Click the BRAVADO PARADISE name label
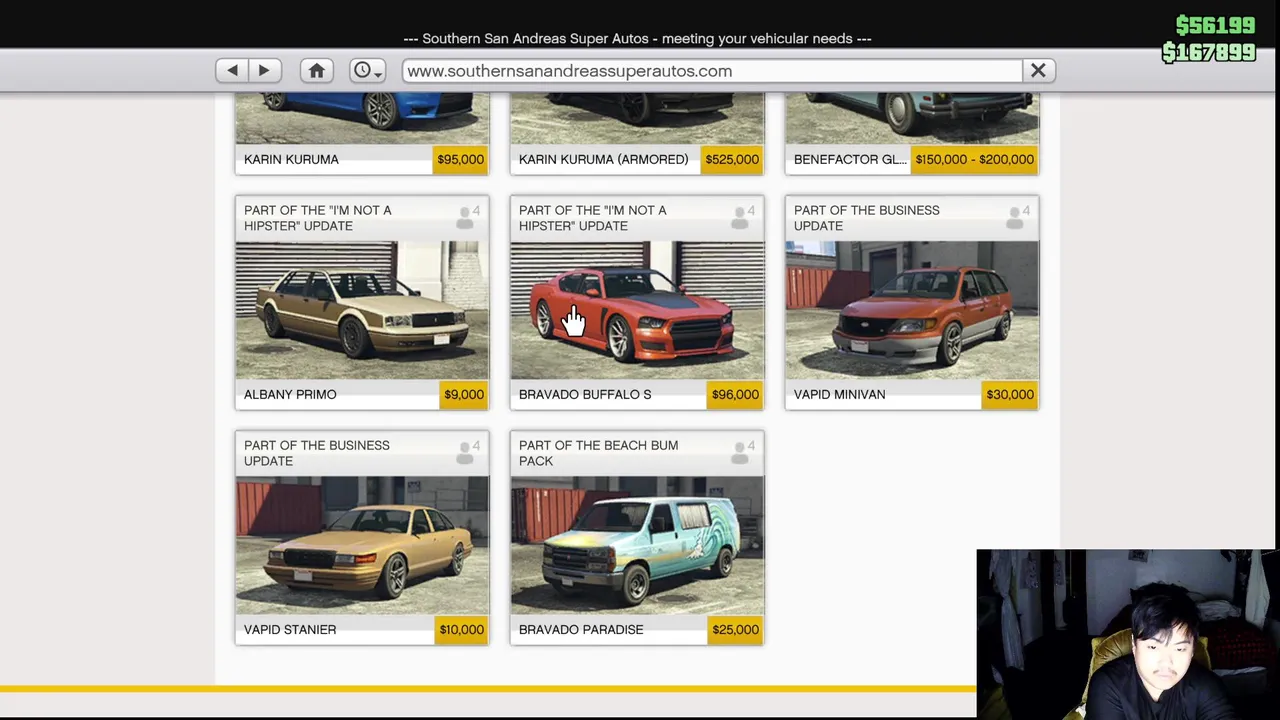This screenshot has width=1280, height=720. pyautogui.click(x=581, y=629)
